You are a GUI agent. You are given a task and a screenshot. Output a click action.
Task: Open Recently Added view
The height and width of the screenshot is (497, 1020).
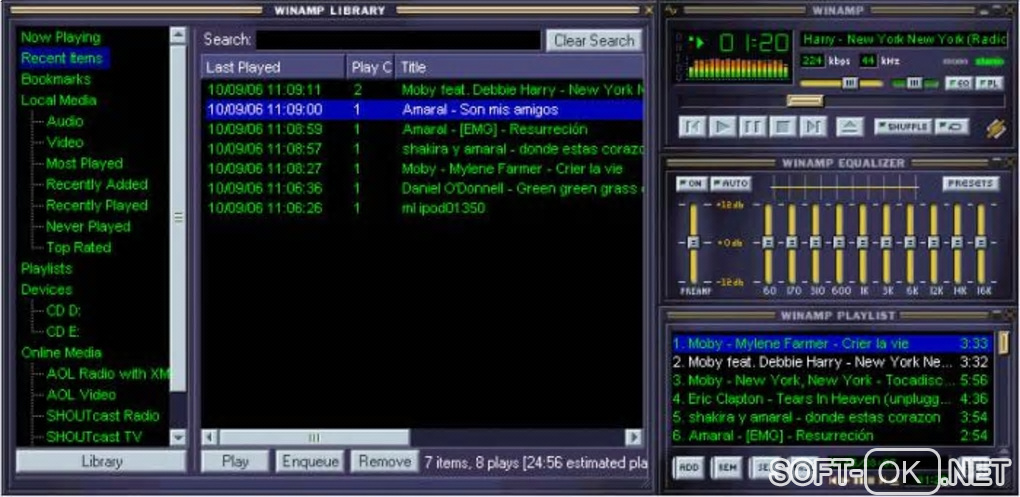pos(96,184)
